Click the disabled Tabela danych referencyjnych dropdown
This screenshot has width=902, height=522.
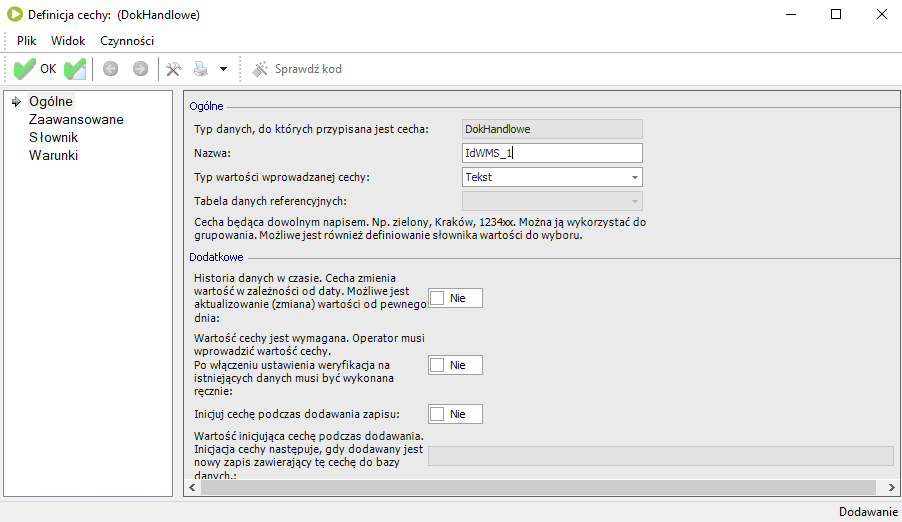pos(552,201)
